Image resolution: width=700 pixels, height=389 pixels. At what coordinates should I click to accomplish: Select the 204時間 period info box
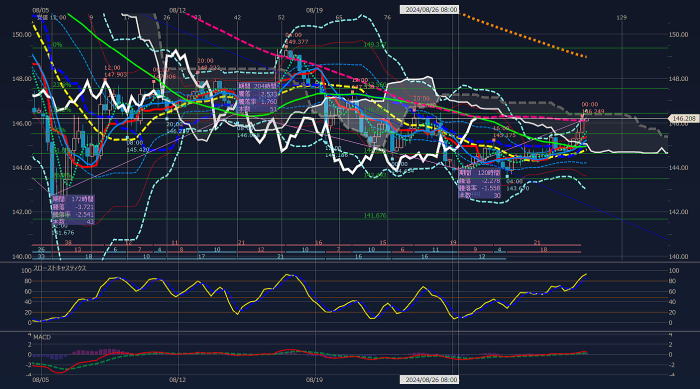tap(258, 97)
